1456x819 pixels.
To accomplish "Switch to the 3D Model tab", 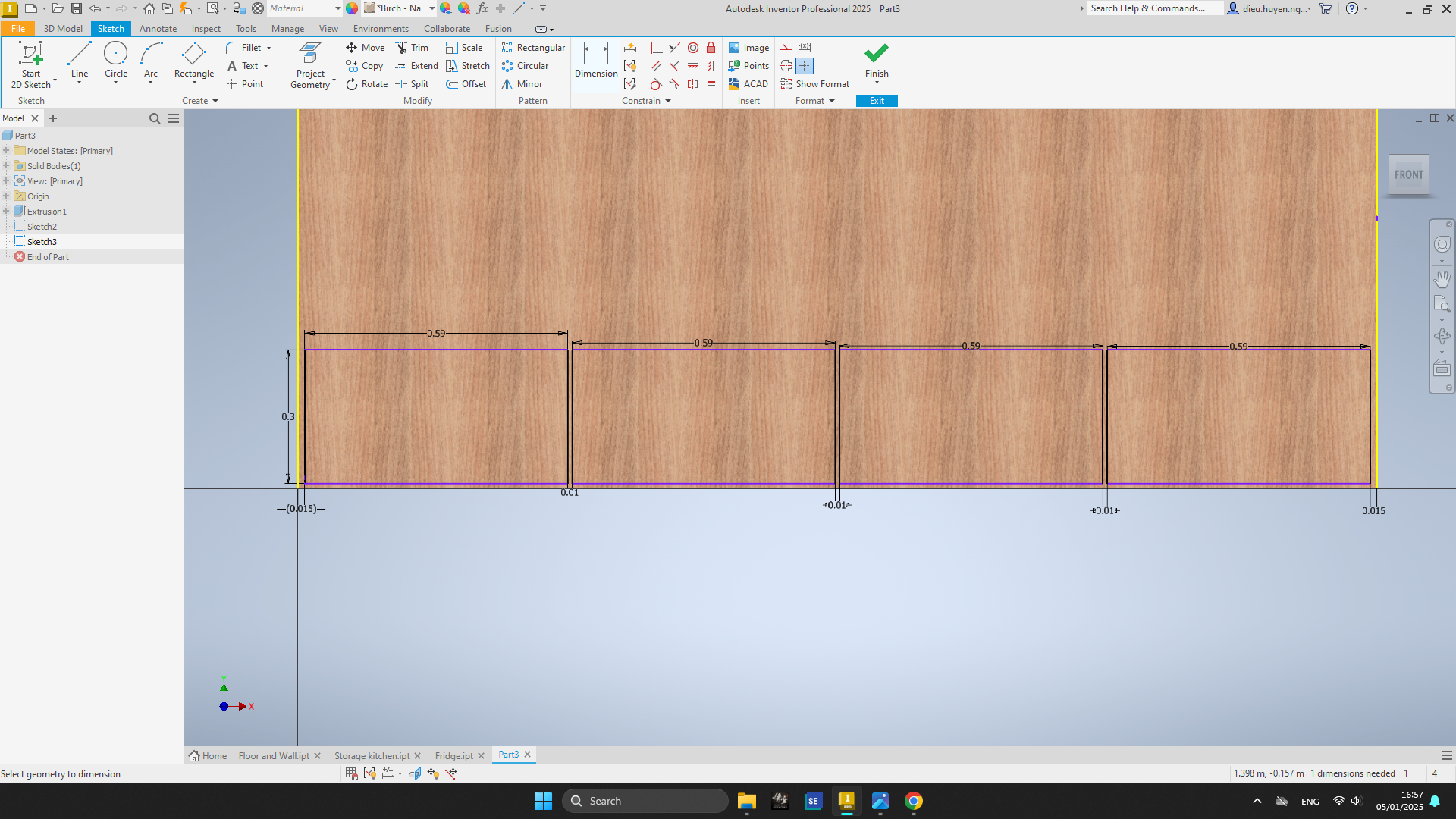I will click(x=63, y=29).
